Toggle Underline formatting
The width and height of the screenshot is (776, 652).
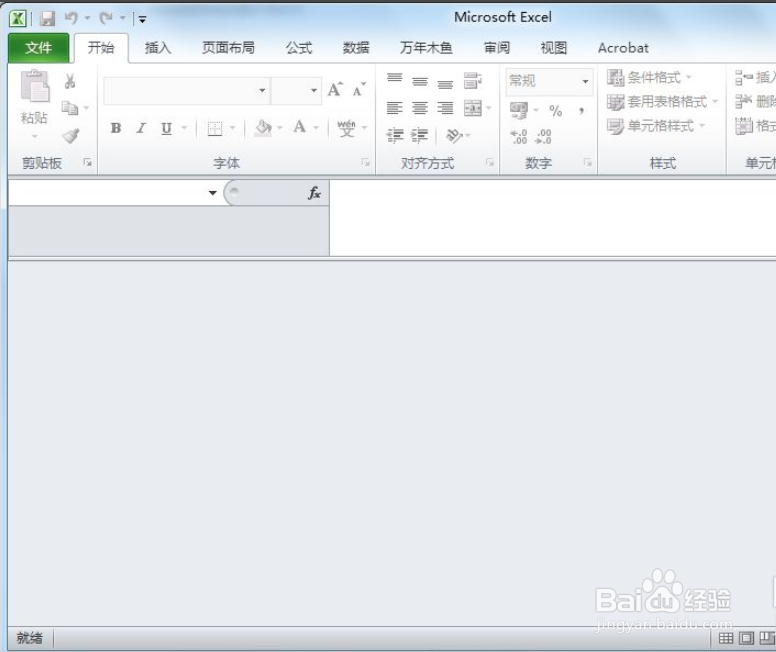click(x=167, y=128)
